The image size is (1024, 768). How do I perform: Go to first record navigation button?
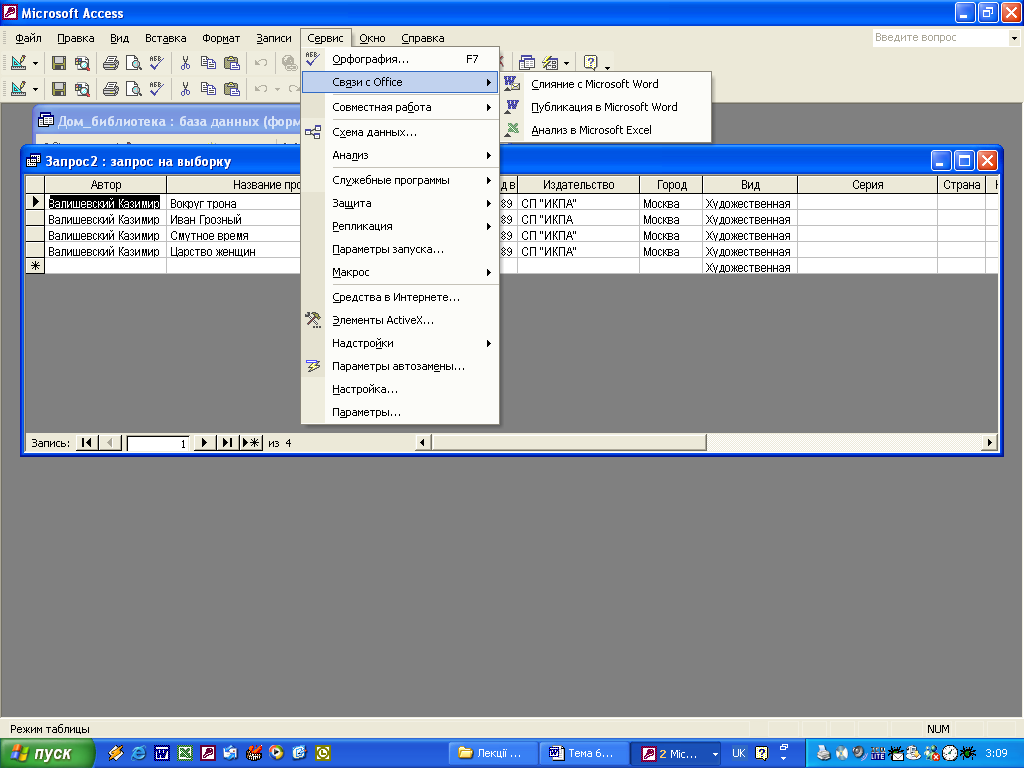coord(86,443)
